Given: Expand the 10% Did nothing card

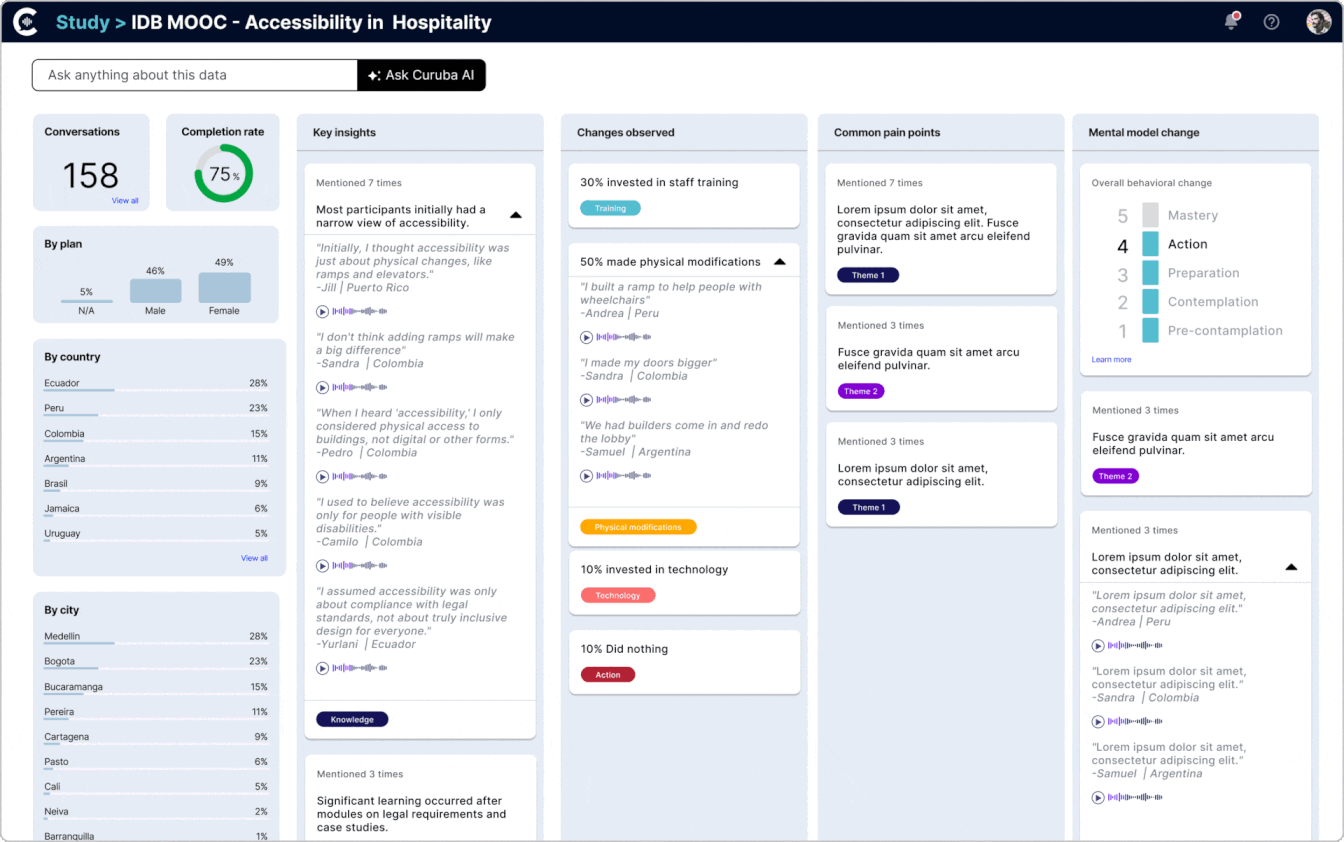Looking at the screenshot, I should [x=684, y=662].
